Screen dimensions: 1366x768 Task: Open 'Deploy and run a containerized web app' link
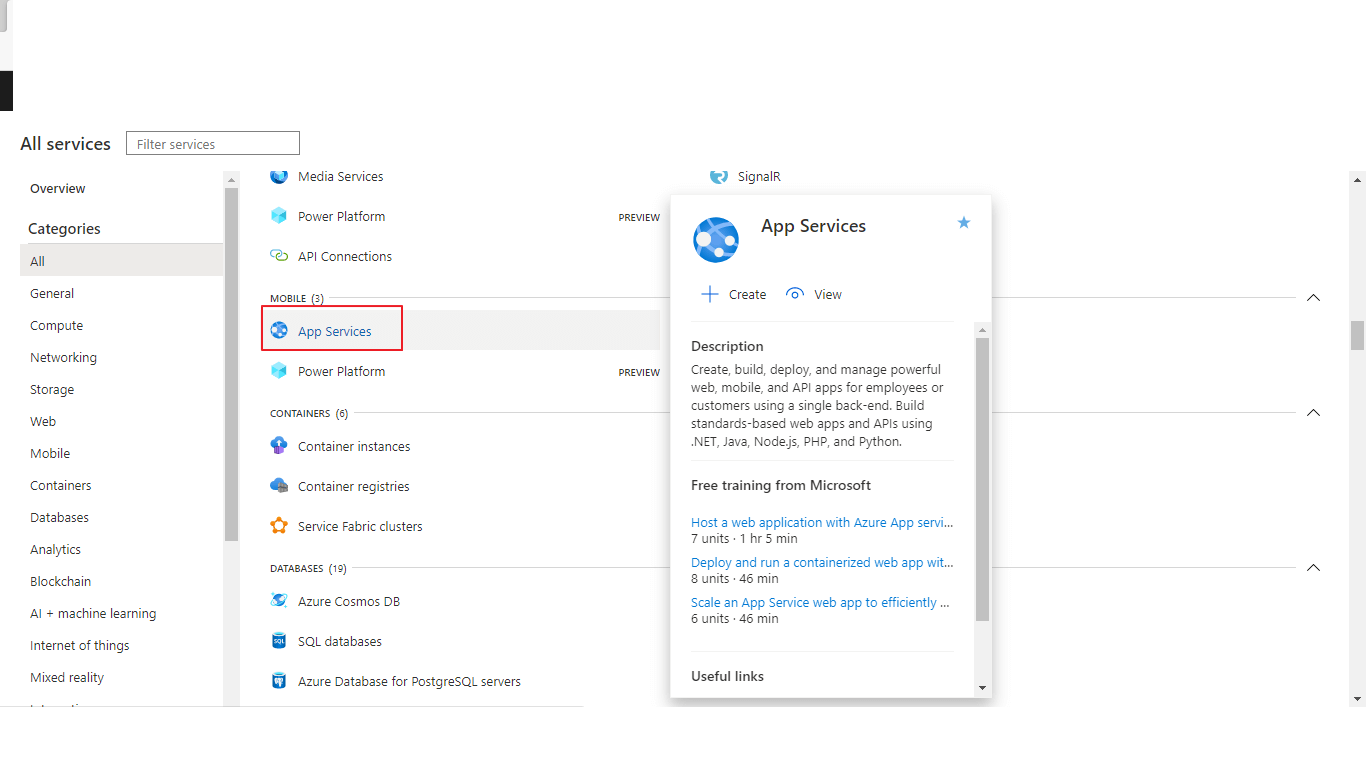click(822, 562)
